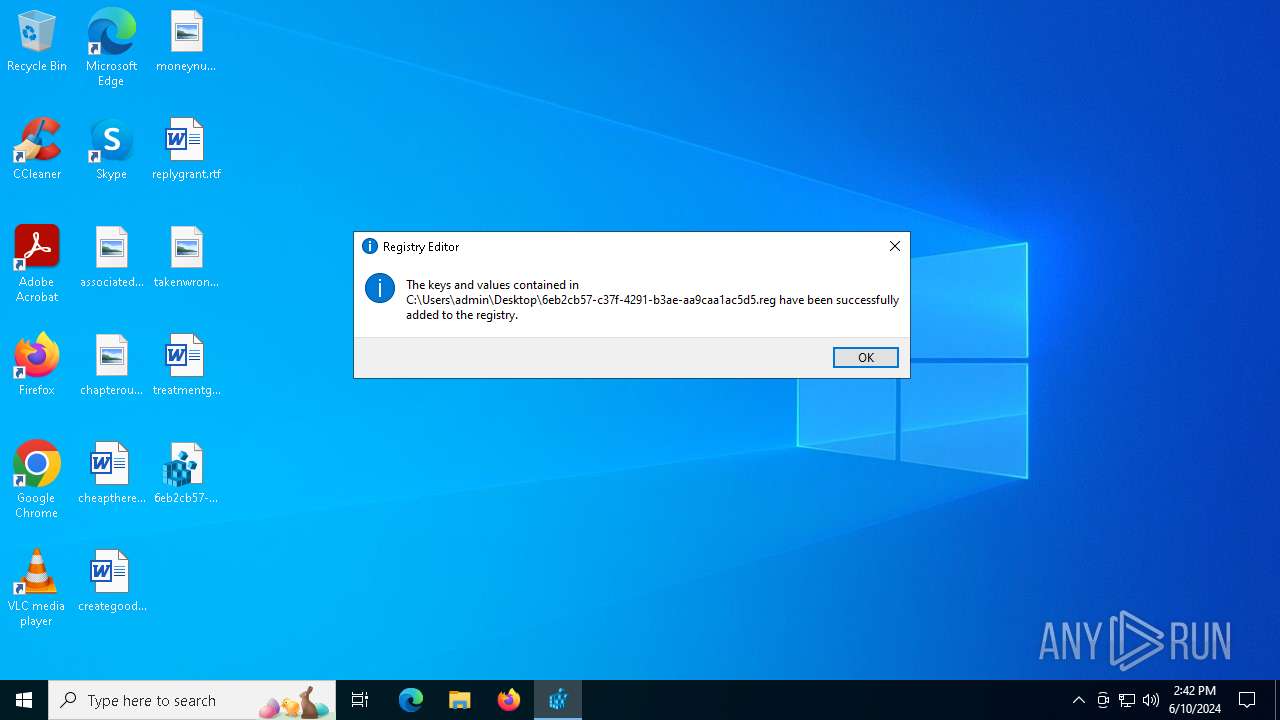Select the Adobe Acrobat desktop shortcut
Image resolution: width=1280 pixels, height=720 pixels.
[x=37, y=264]
